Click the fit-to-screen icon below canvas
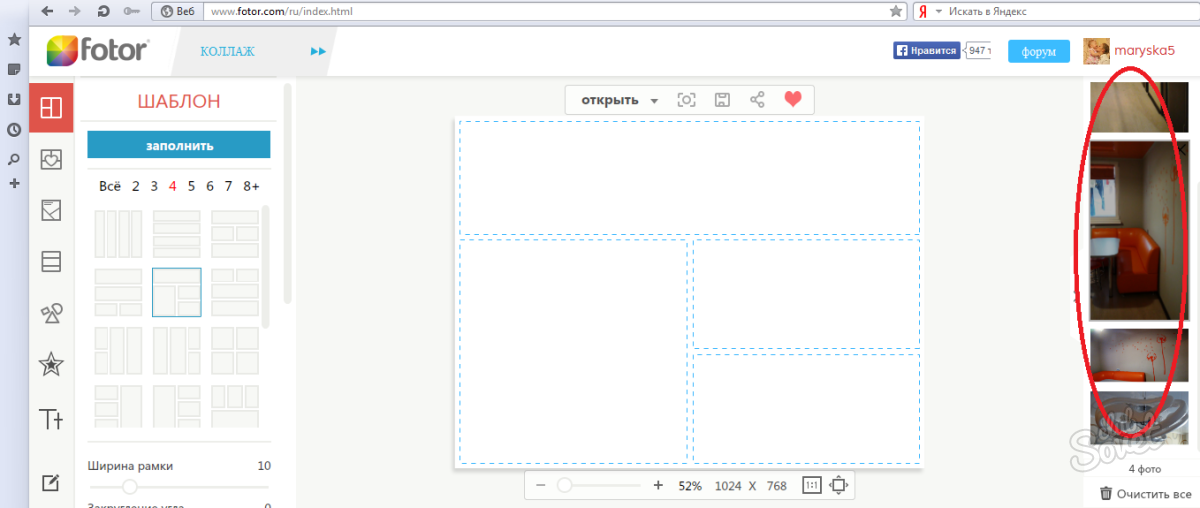 click(839, 485)
